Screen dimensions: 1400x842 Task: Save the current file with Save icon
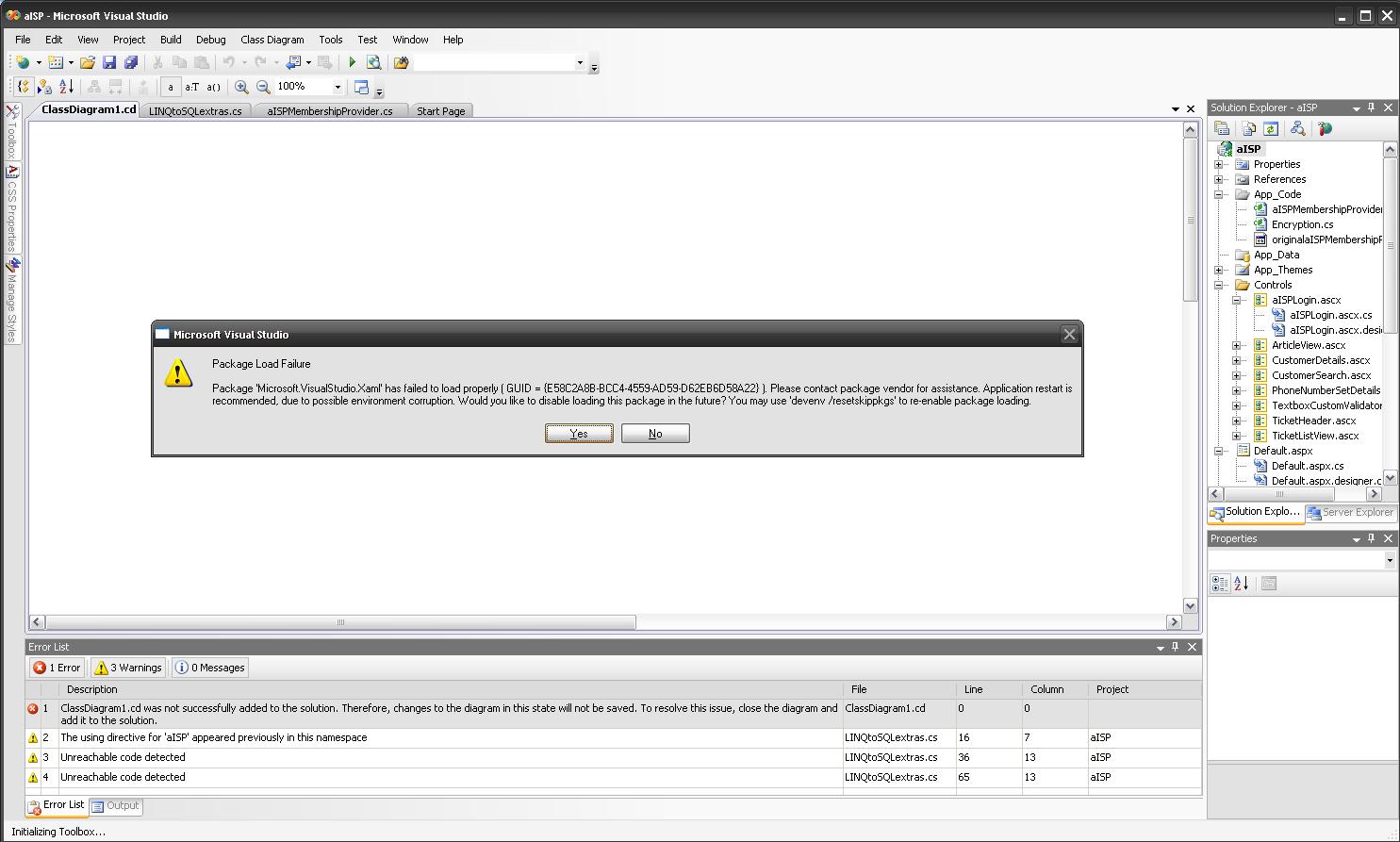click(x=109, y=62)
